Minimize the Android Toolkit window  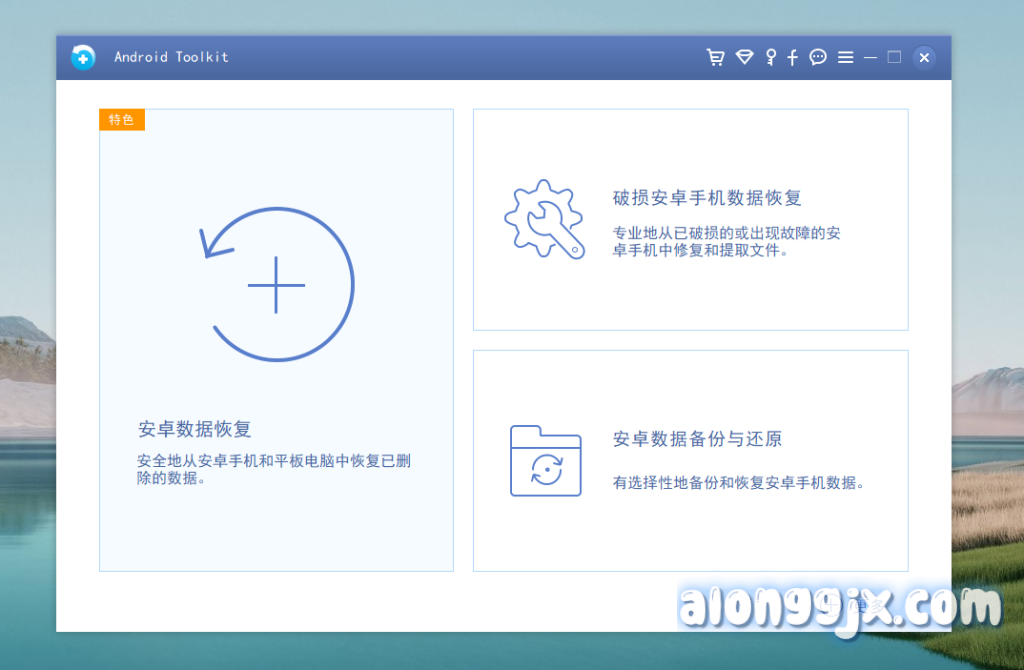tap(871, 58)
